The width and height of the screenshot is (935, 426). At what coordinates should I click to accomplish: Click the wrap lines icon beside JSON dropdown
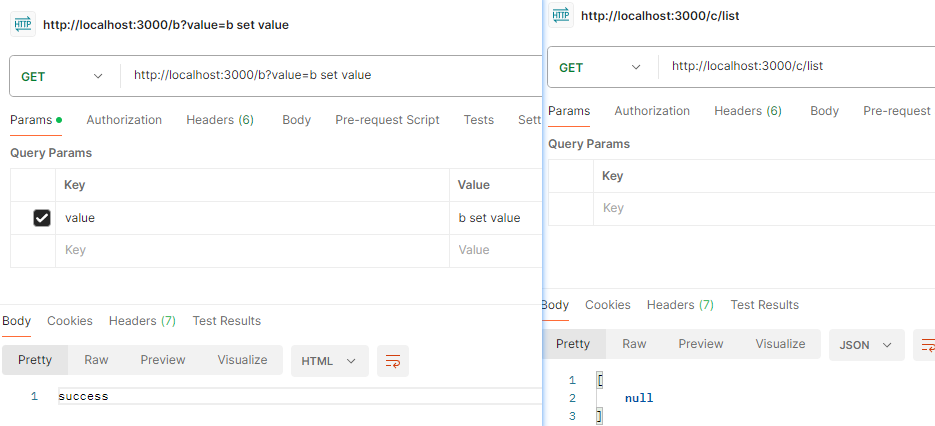pyautogui.click(x=925, y=345)
